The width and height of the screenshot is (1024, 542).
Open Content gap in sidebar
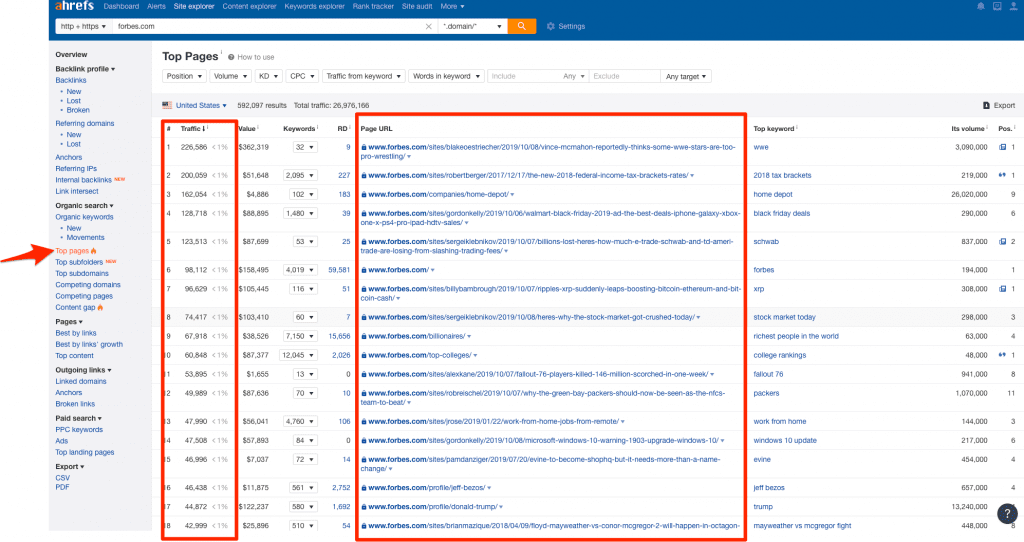tap(75, 308)
